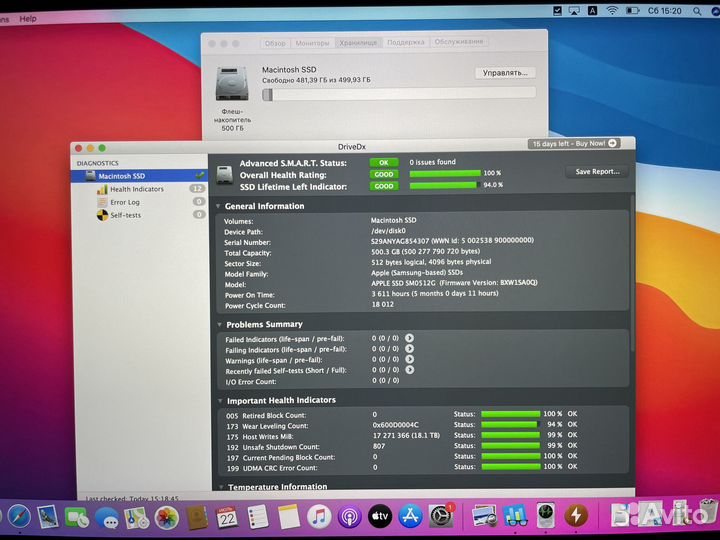Click the menu bar clock 'Сб 15:20'
720x540 pixels.
[664, 11]
